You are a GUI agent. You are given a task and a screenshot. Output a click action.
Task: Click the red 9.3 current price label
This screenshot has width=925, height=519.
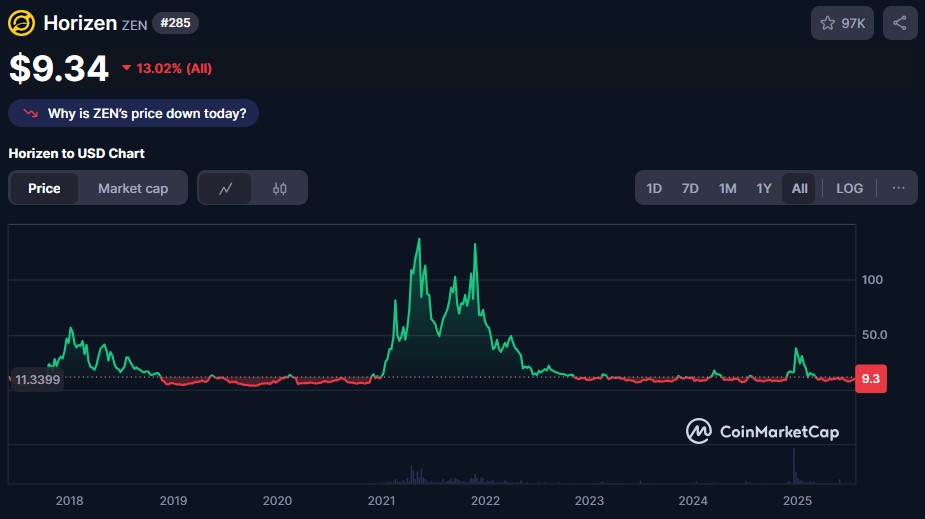[x=871, y=379]
